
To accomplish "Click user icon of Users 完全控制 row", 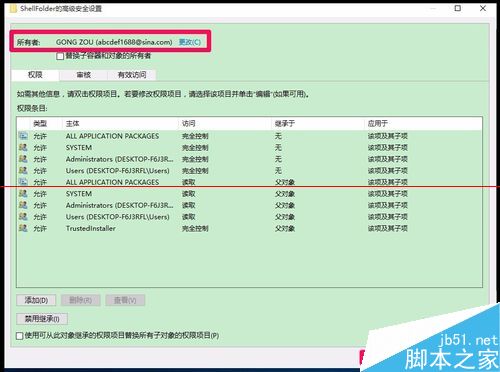I will coord(23,171).
